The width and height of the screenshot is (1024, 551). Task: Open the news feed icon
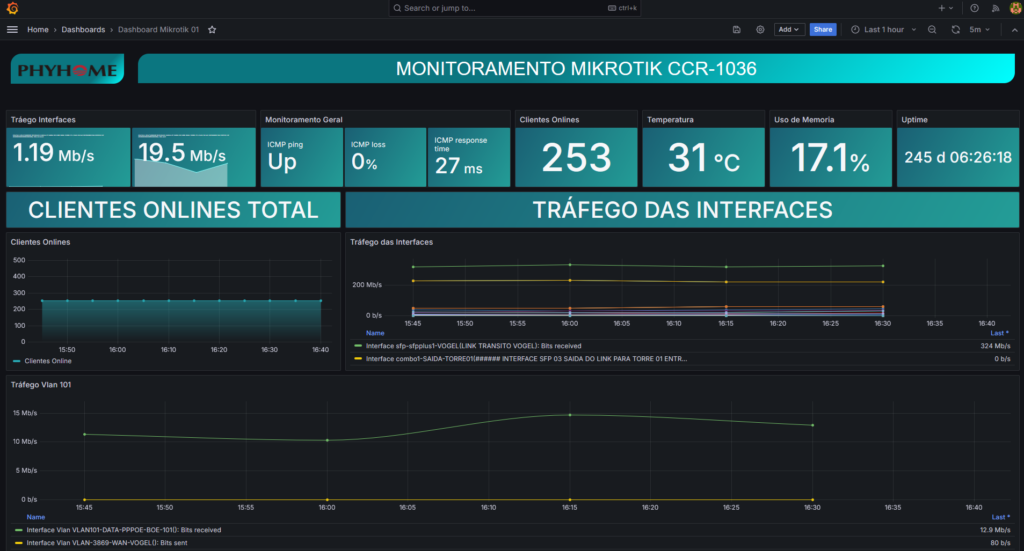(x=993, y=8)
